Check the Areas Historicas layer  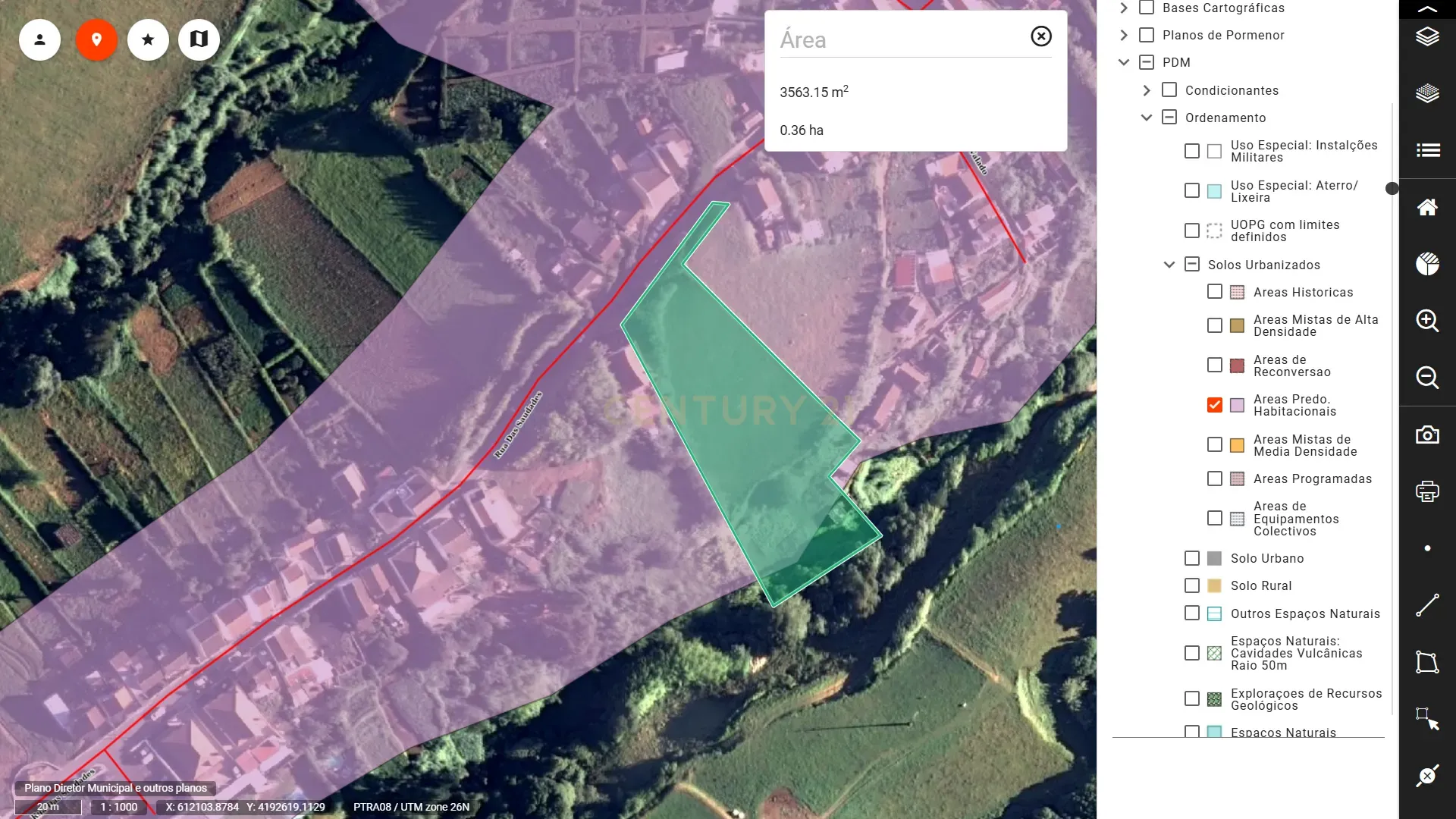tap(1214, 292)
